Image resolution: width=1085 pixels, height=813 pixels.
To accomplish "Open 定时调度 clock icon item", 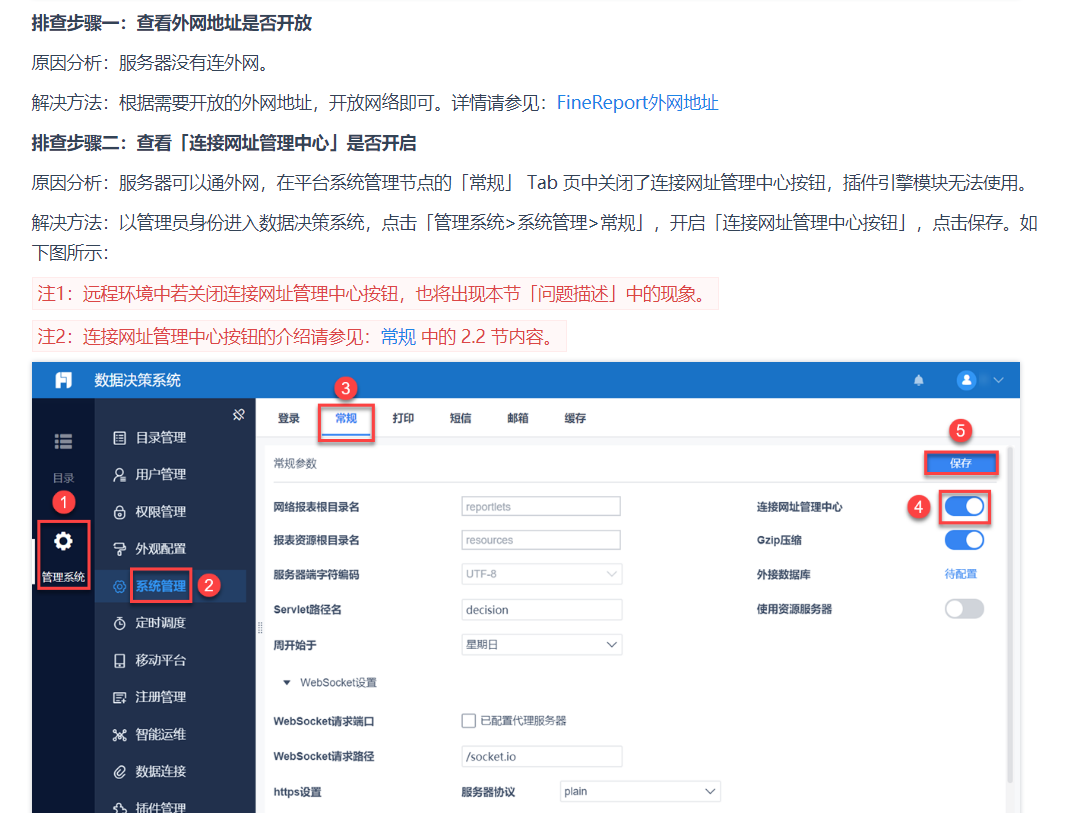I will tap(149, 623).
